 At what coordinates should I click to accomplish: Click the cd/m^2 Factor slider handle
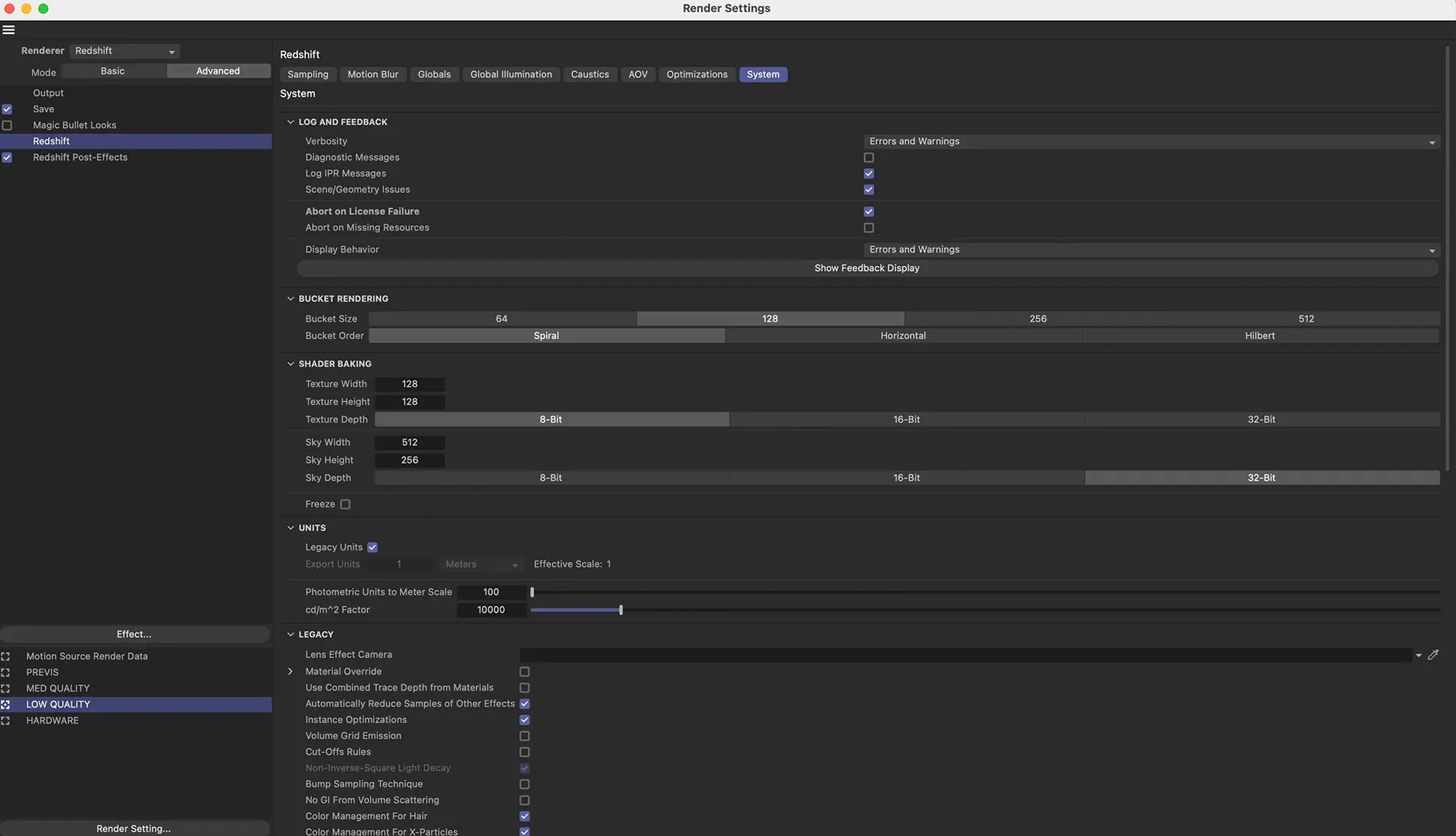620,609
